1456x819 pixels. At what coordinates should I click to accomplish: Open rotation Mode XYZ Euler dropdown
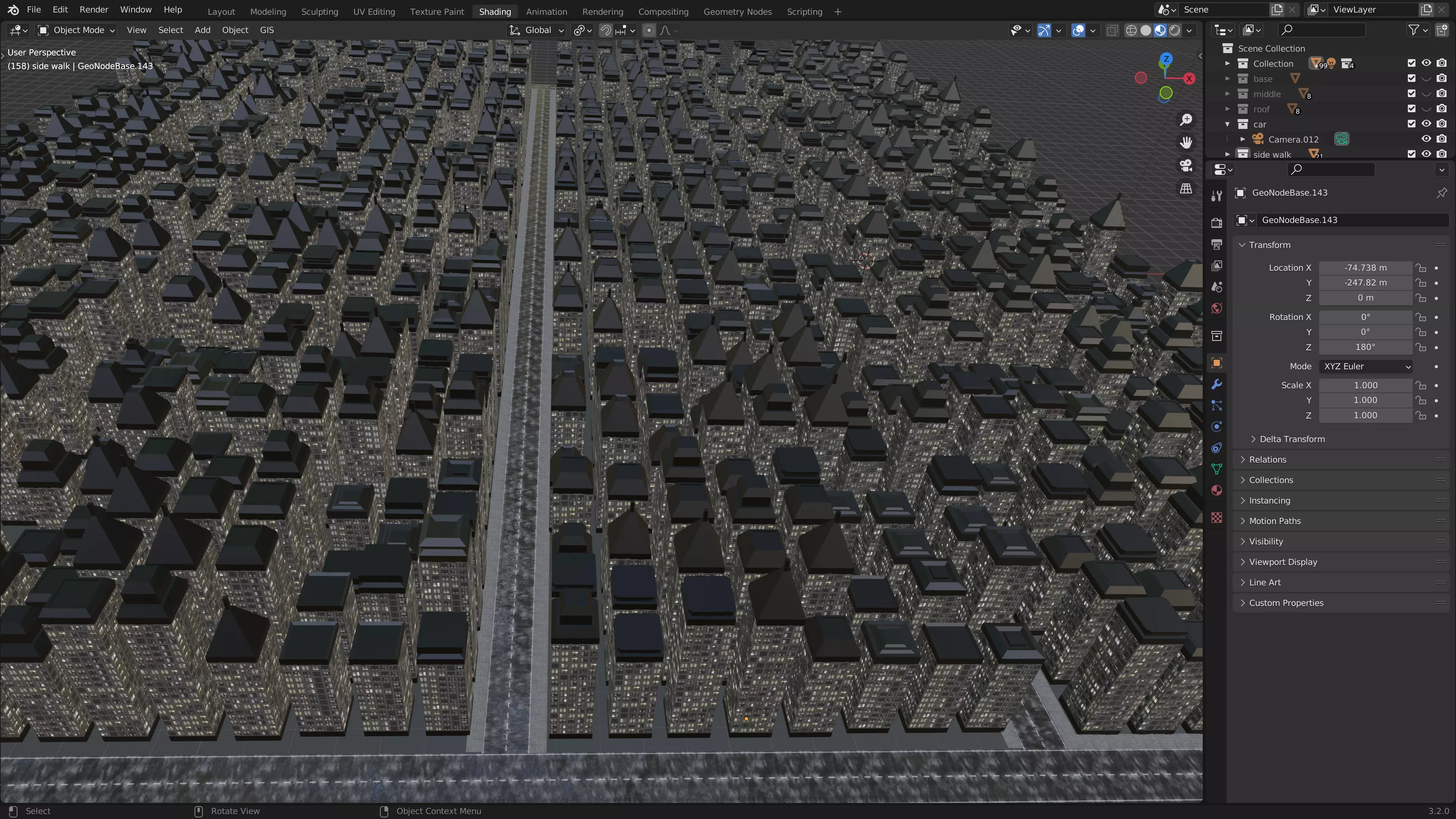(1365, 366)
